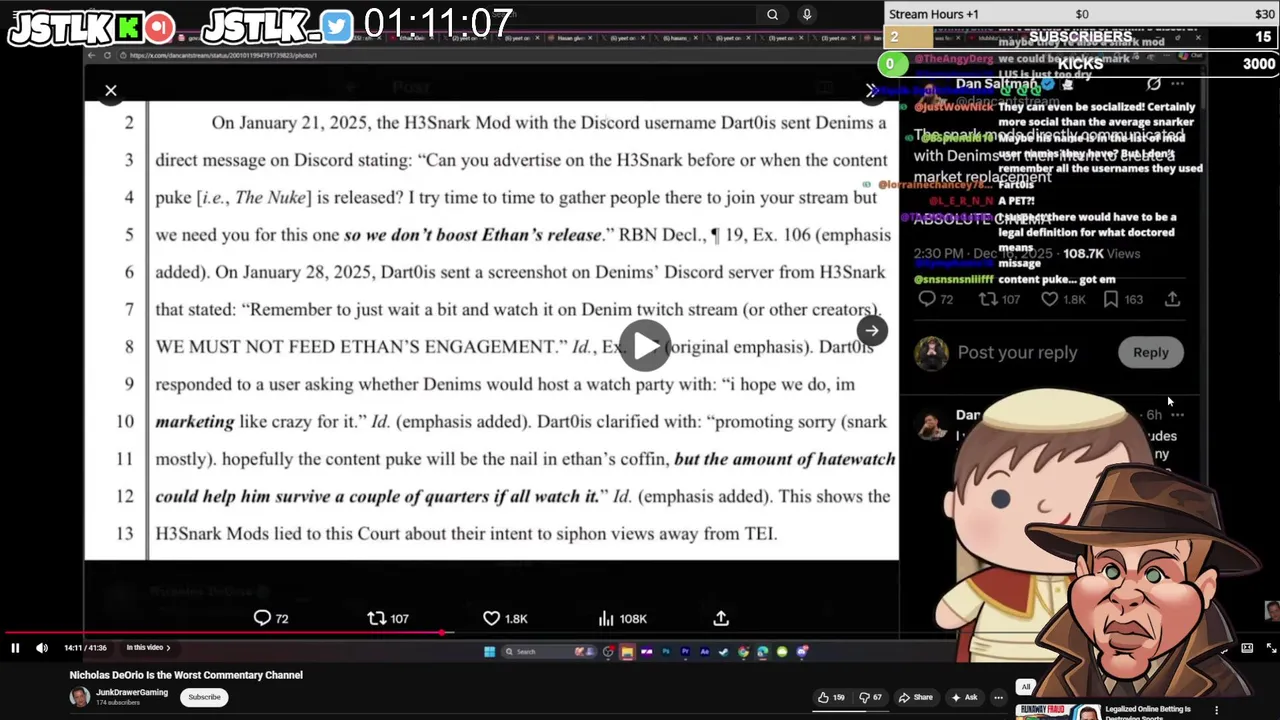Open After Effects icon in recorded taskbar

click(x=705, y=652)
